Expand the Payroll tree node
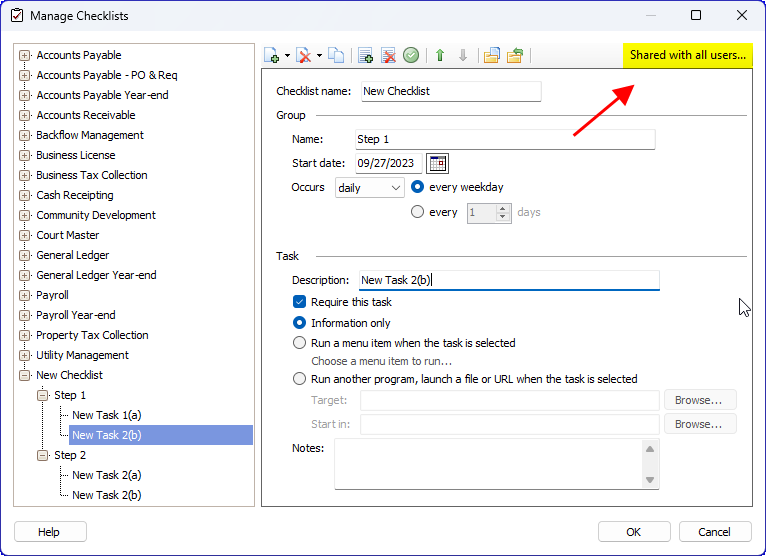This screenshot has width=766, height=556. [x=25, y=295]
